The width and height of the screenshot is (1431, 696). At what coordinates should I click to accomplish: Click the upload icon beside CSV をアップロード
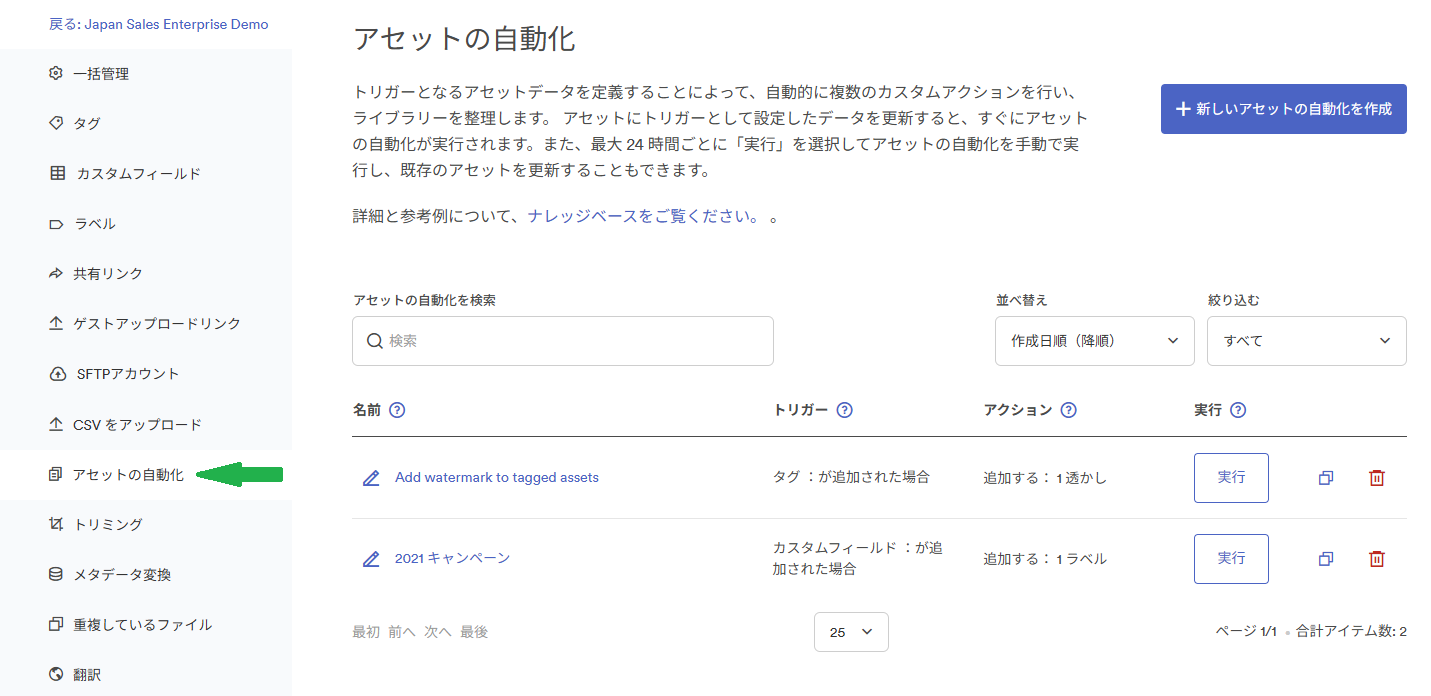[x=56, y=424]
